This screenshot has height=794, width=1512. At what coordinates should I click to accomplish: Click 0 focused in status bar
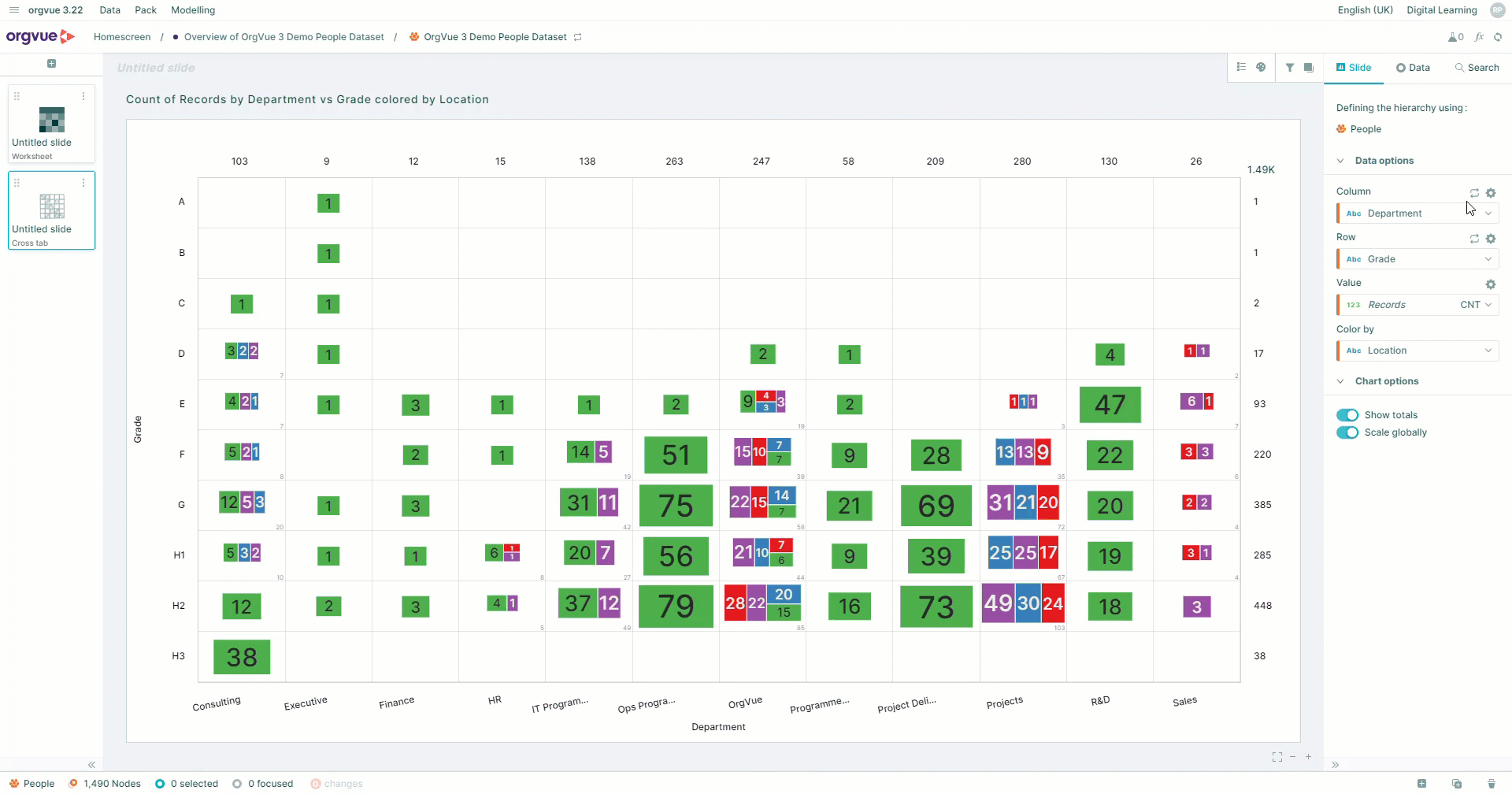(263, 784)
